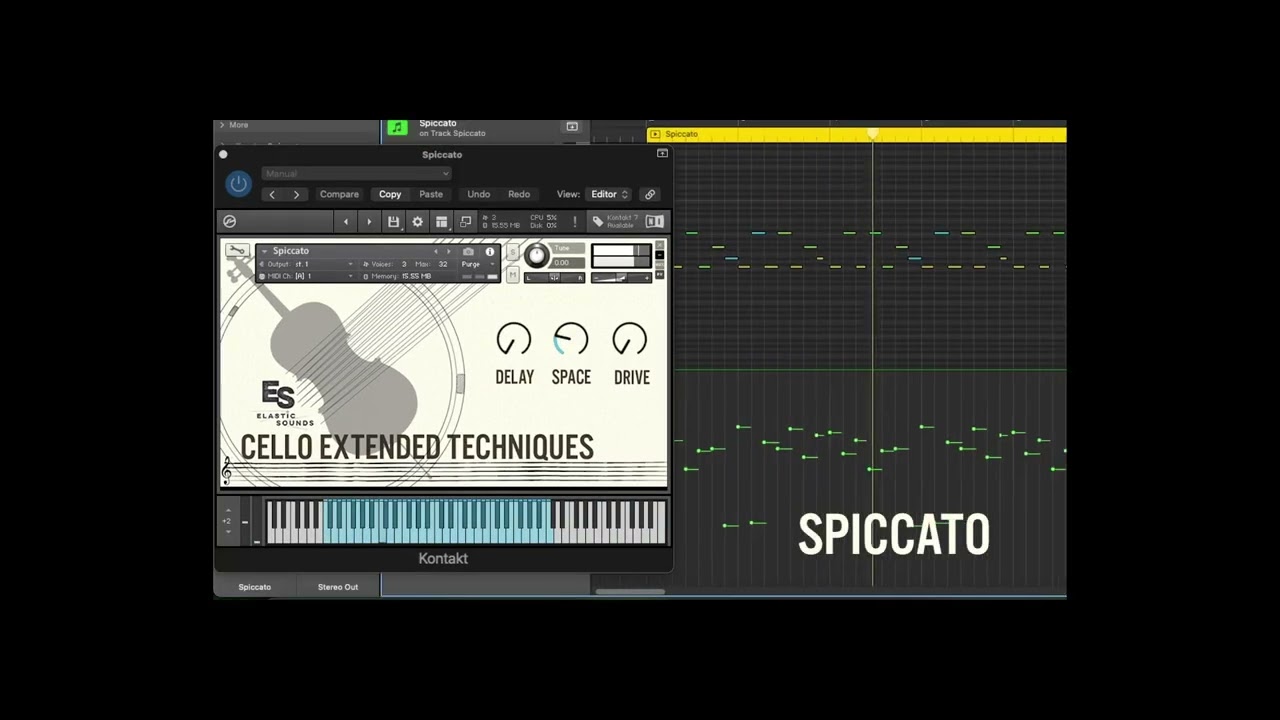Click keyboard octave shift up arrow
The width and height of the screenshot is (1280, 720).
[x=228, y=510]
